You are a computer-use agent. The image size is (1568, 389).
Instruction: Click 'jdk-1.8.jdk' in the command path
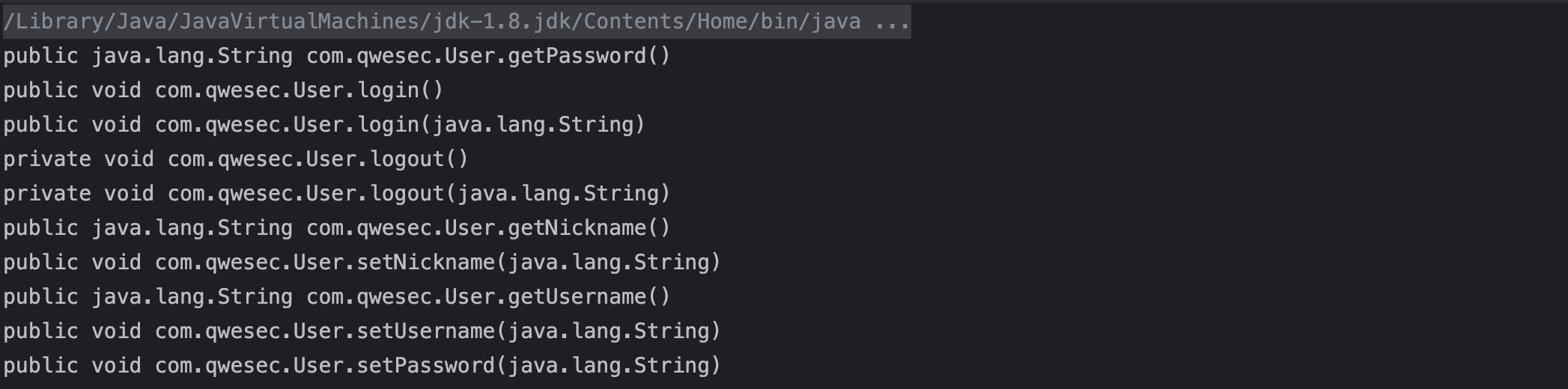click(x=500, y=22)
